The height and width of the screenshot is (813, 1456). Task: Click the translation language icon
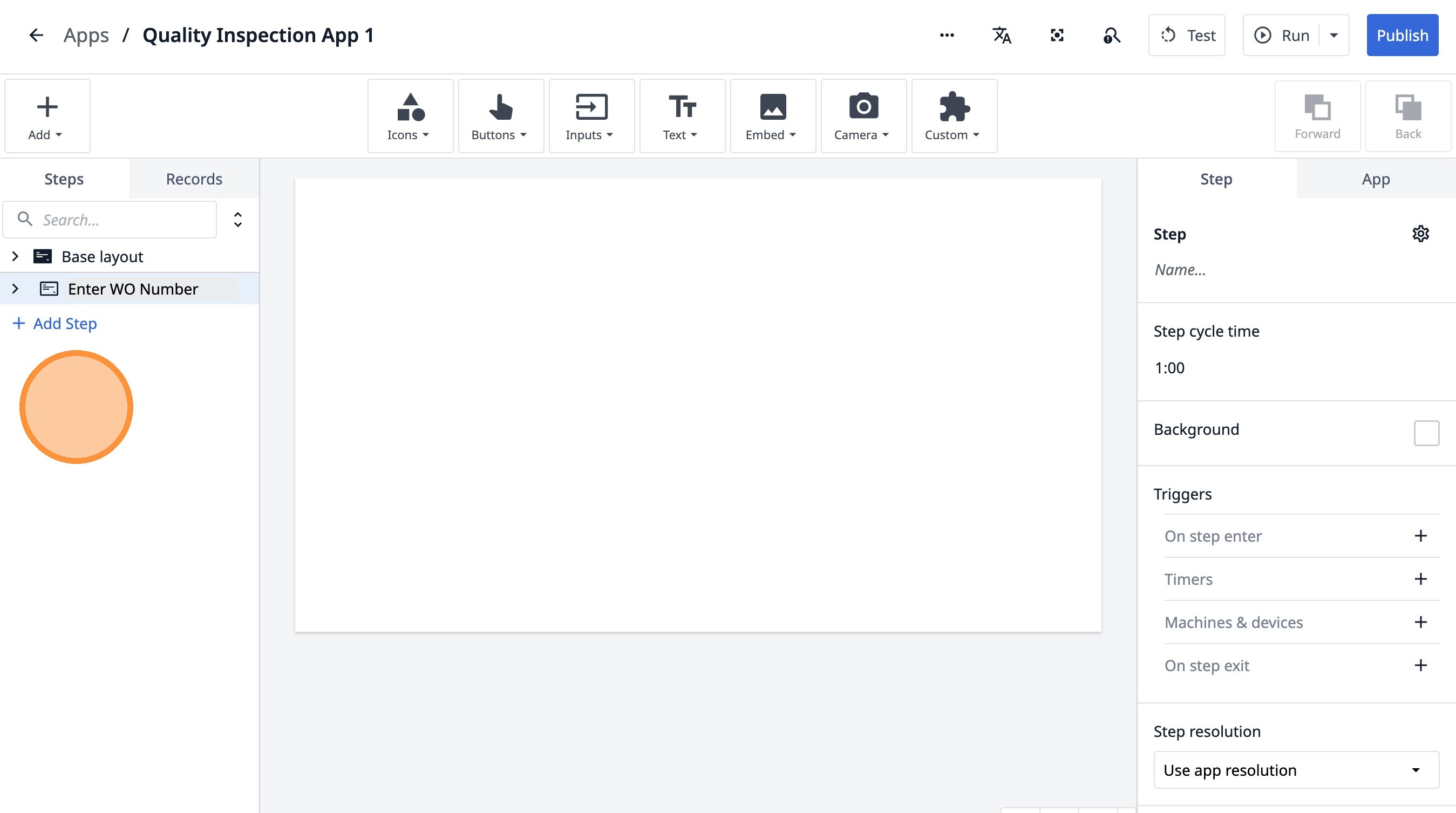tap(1002, 36)
